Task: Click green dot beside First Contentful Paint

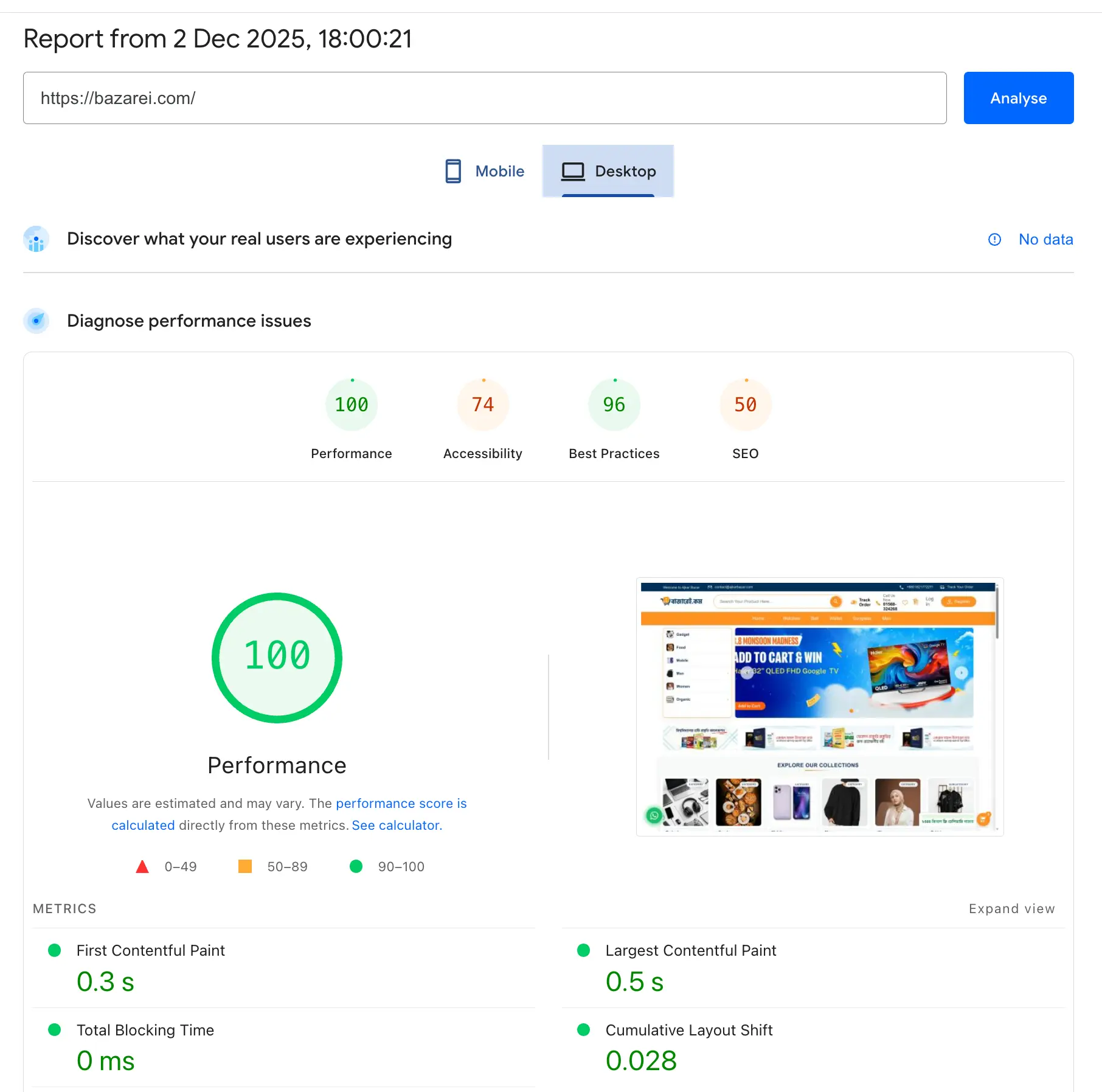Action: pyautogui.click(x=55, y=950)
